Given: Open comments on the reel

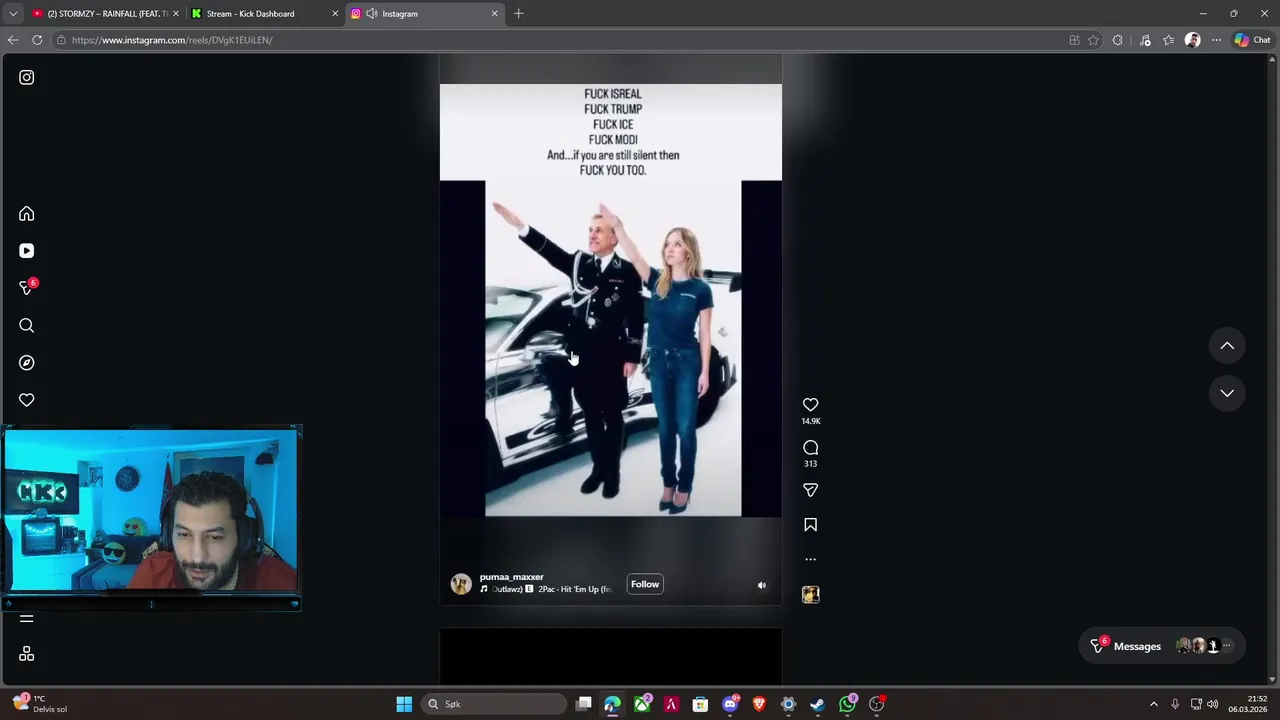Looking at the screenshot, I should click(x=811, y=448).
